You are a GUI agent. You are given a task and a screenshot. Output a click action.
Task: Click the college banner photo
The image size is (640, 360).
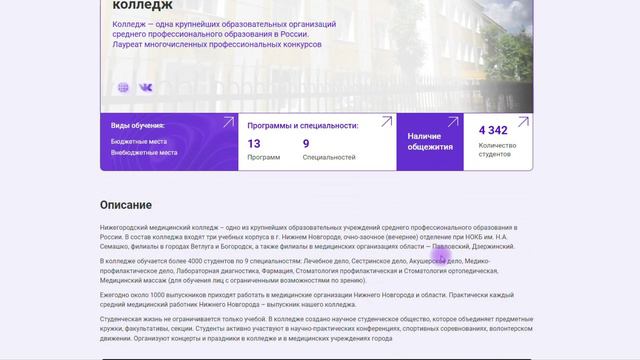click(x=317, y=56)
